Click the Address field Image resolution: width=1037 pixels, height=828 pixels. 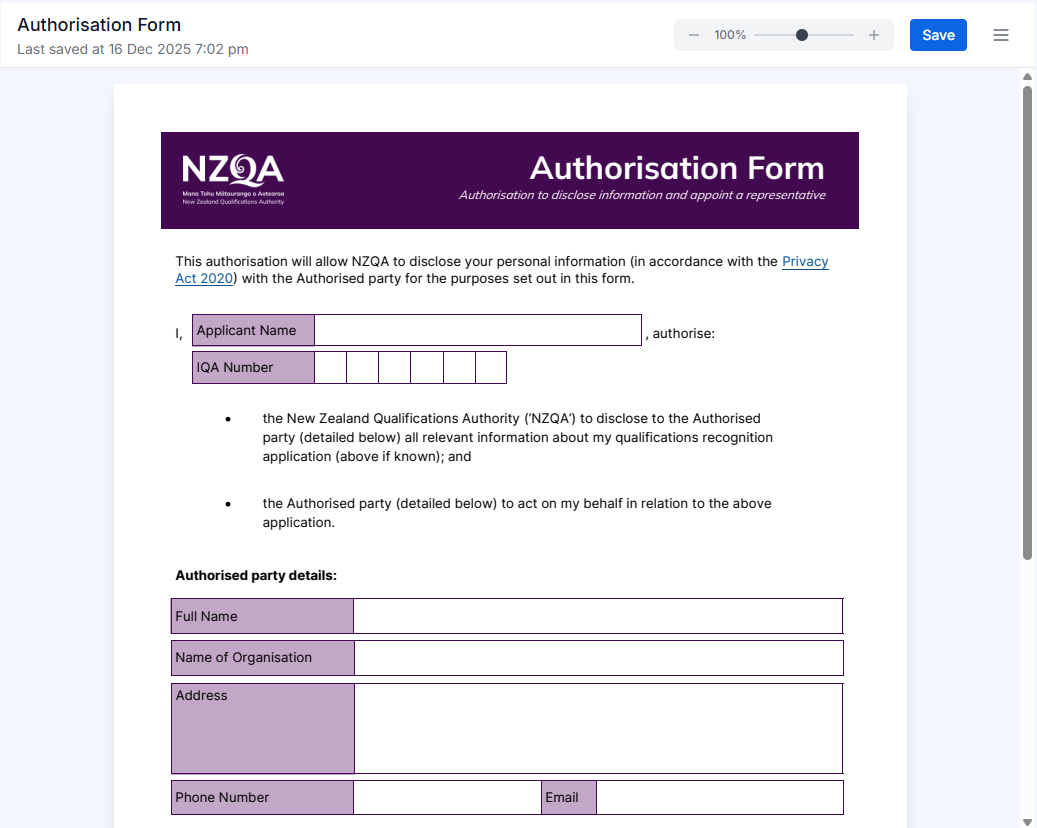[599, 727]
